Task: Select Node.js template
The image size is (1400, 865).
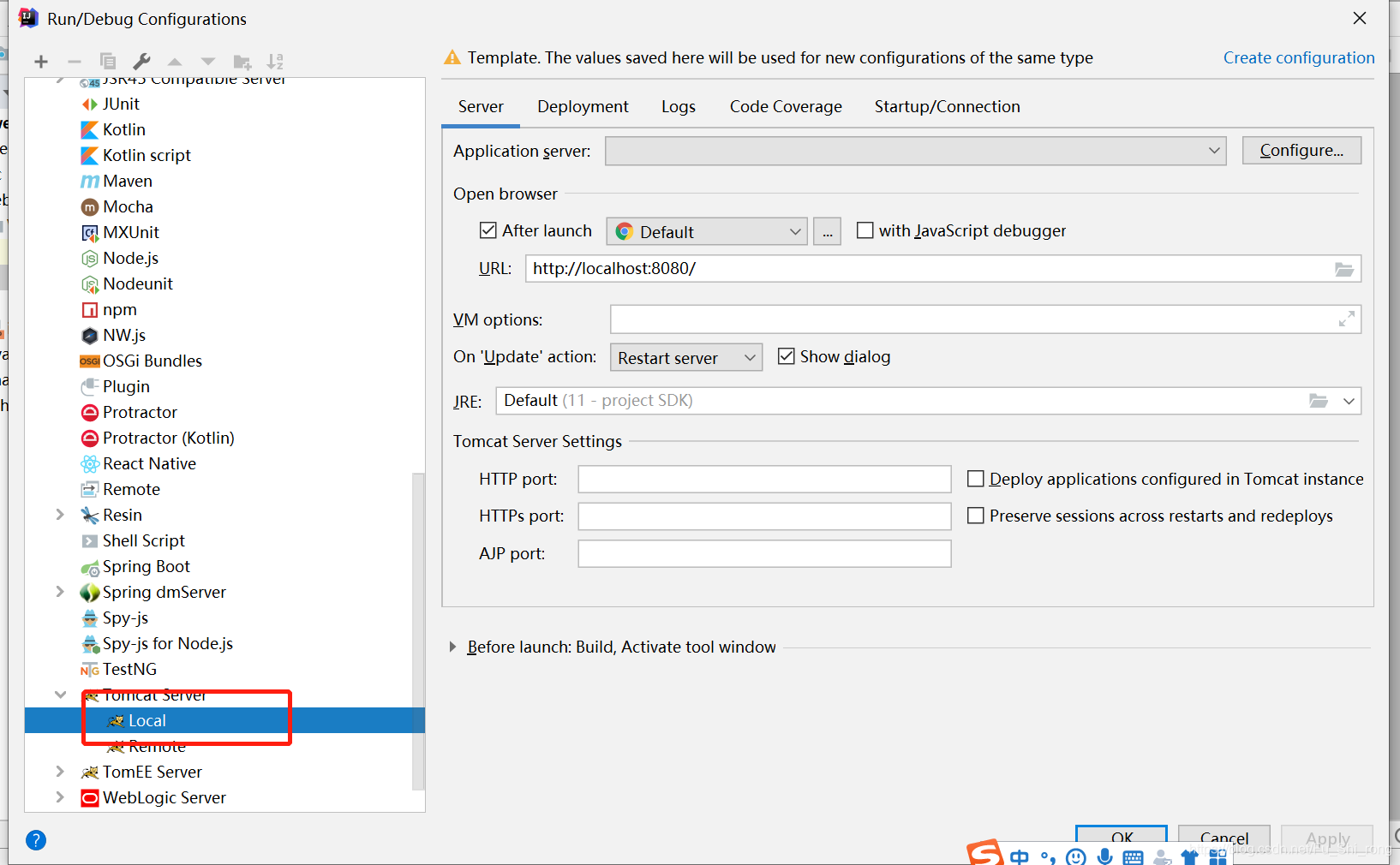Action: [130, 258]
